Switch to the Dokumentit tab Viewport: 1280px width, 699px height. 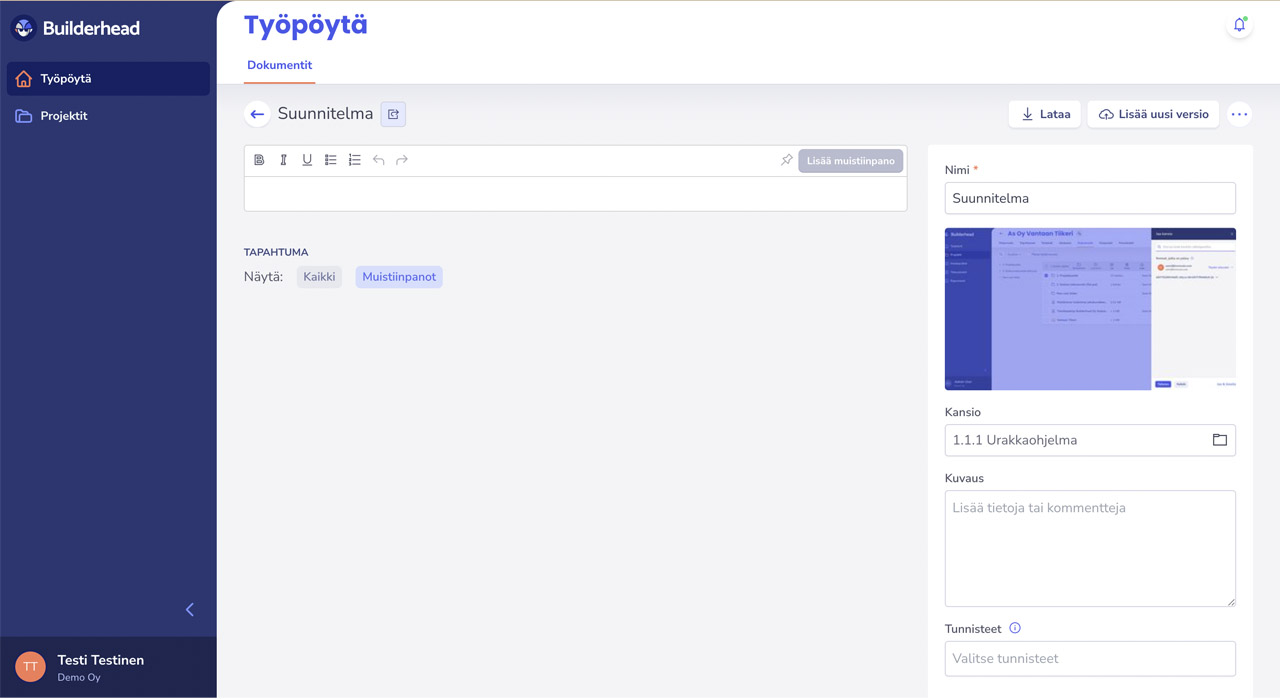(280, 65)
